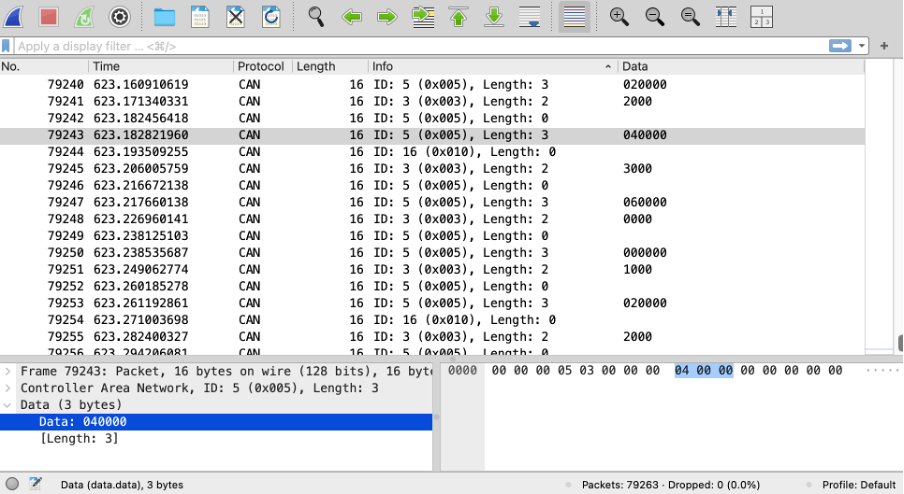The image size is (904, 494).
Task: Select packet 79244 with ID 16
Action: point(432,152)
